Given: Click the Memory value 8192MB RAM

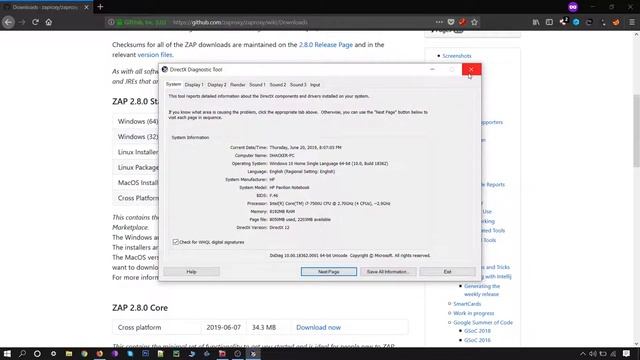Looking at the screenshot, I should 282,211.
